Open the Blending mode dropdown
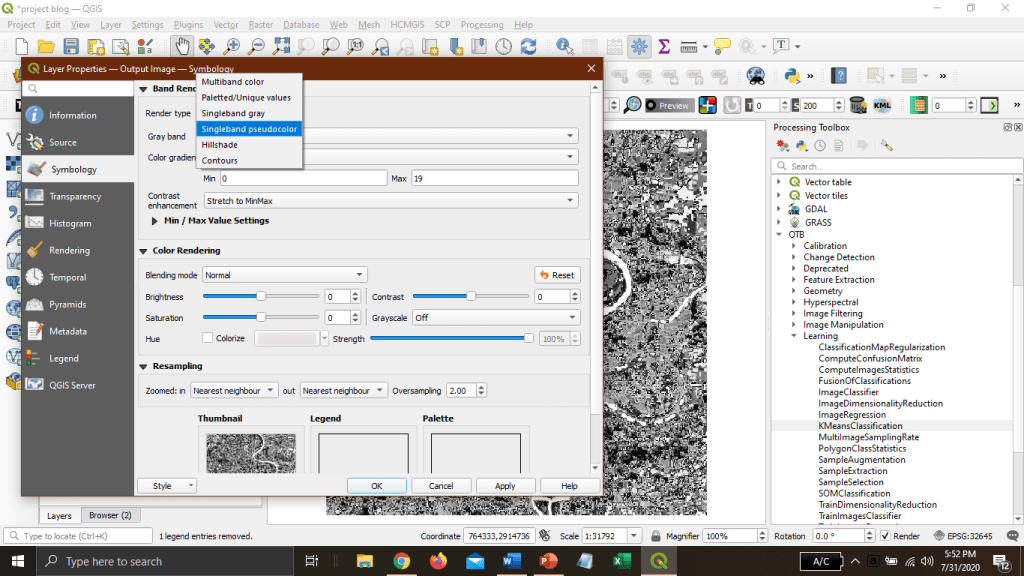Screen dimensions: 1024x576 (x=284, y=275)
